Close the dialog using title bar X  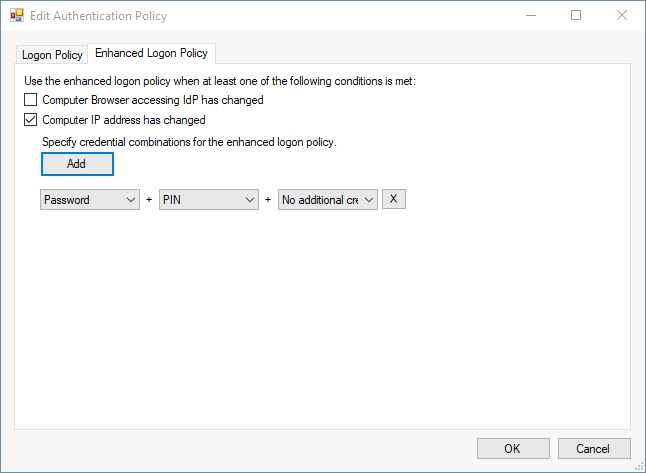click(622, 16)
